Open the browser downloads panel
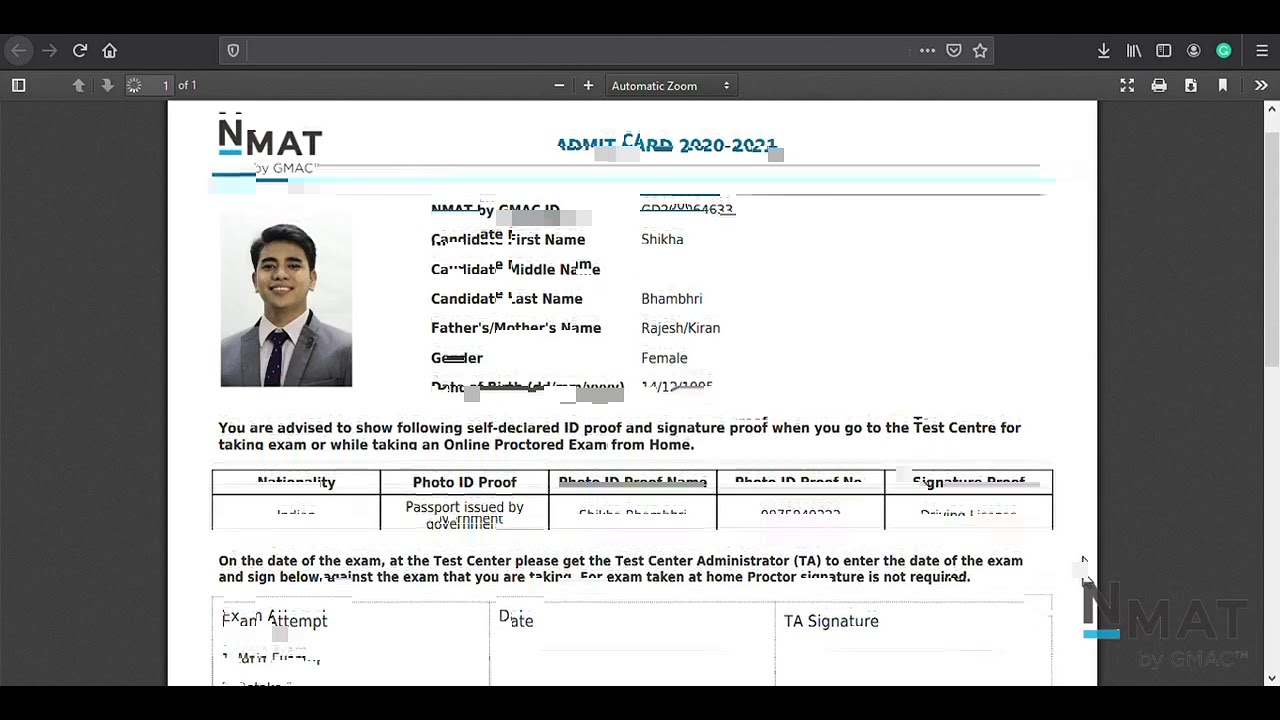 tap(1104, 50)
